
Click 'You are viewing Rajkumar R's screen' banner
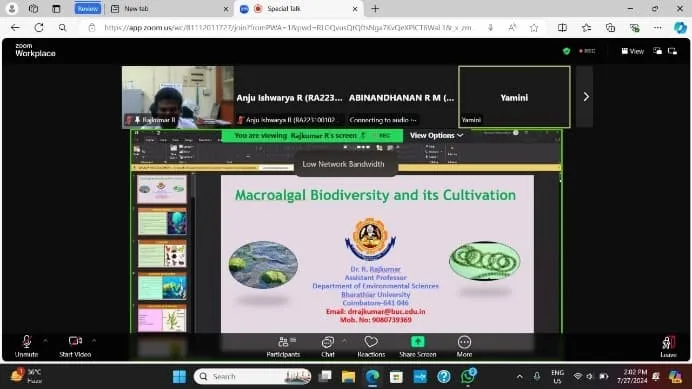(x=312, y=136)
